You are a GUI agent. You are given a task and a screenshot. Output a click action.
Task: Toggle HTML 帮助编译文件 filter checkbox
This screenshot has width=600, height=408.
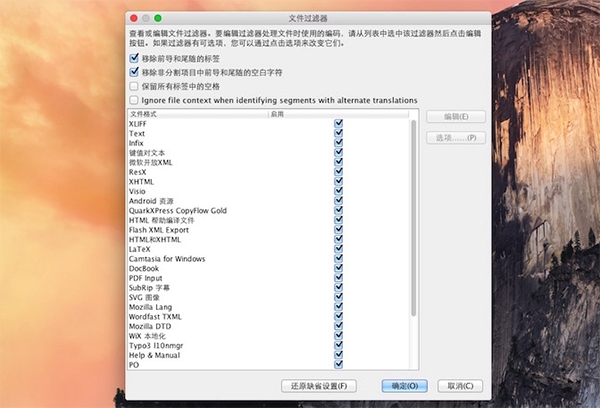click(x=339, y=220)
